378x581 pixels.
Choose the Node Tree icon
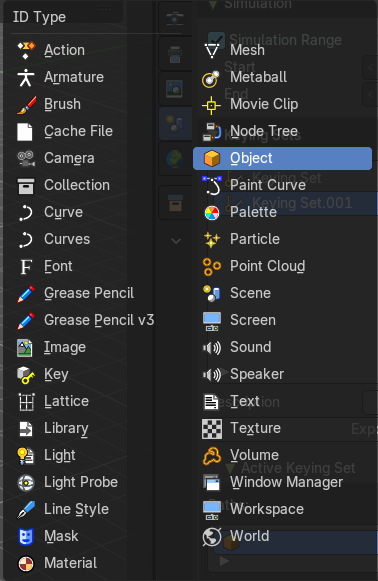tap(212, 132)
